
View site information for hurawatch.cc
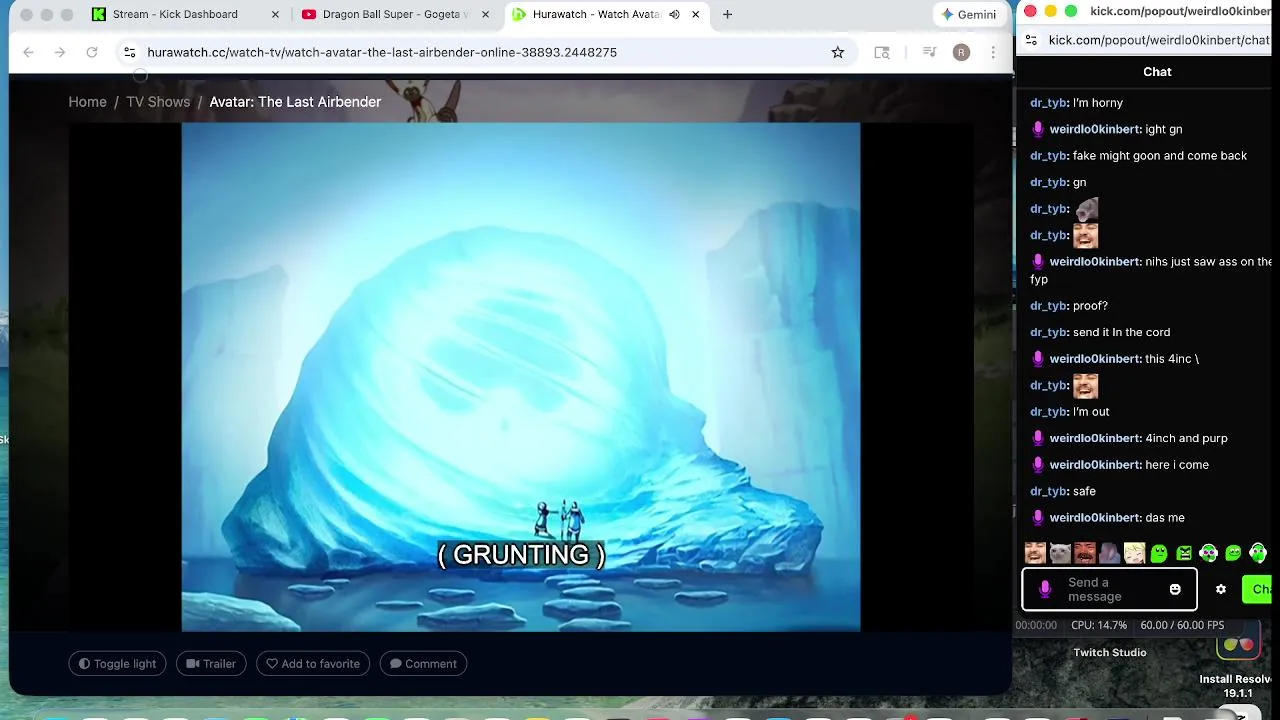coord(129,52)
